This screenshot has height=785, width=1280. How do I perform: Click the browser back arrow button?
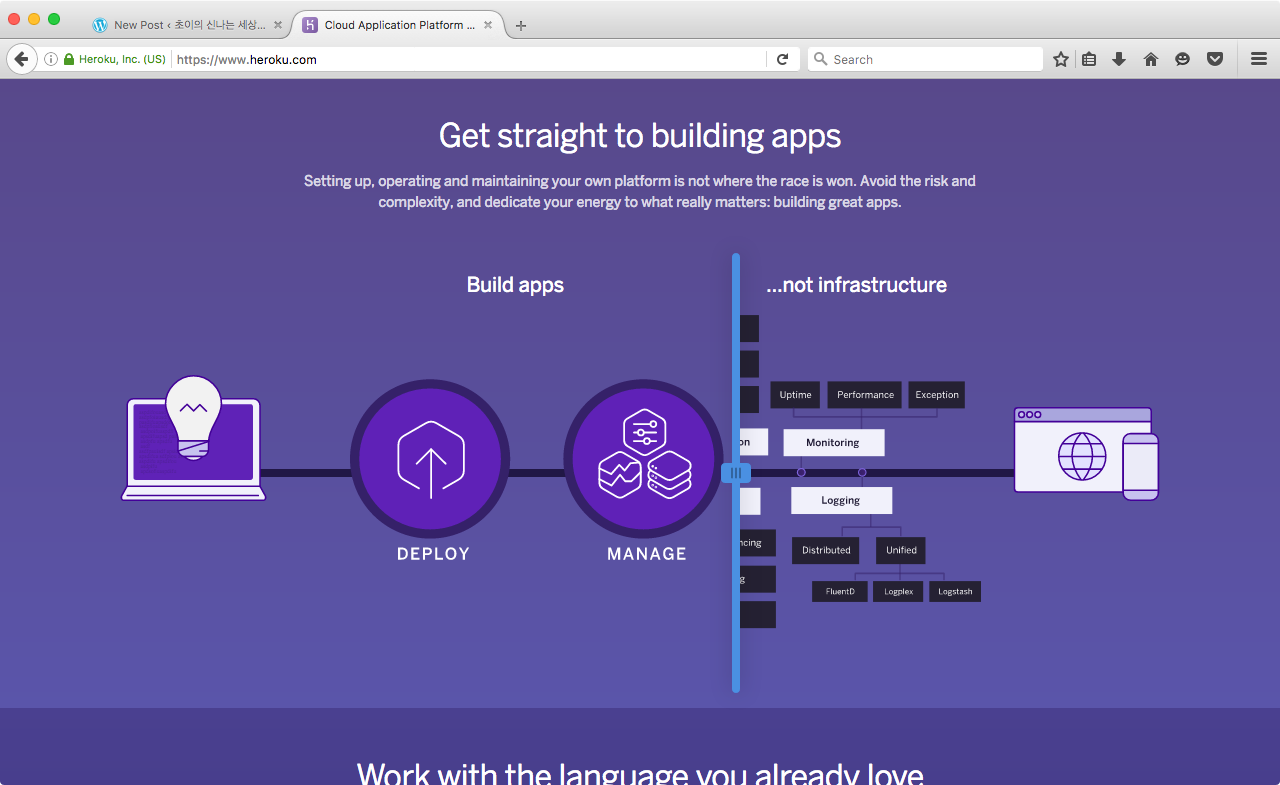coord(21,59)
